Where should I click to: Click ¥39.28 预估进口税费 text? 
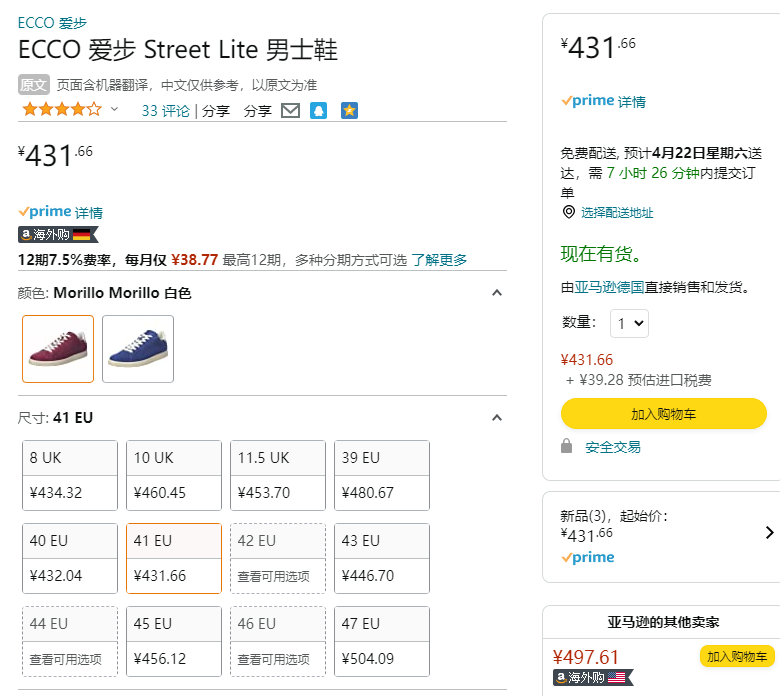point(639,380)
